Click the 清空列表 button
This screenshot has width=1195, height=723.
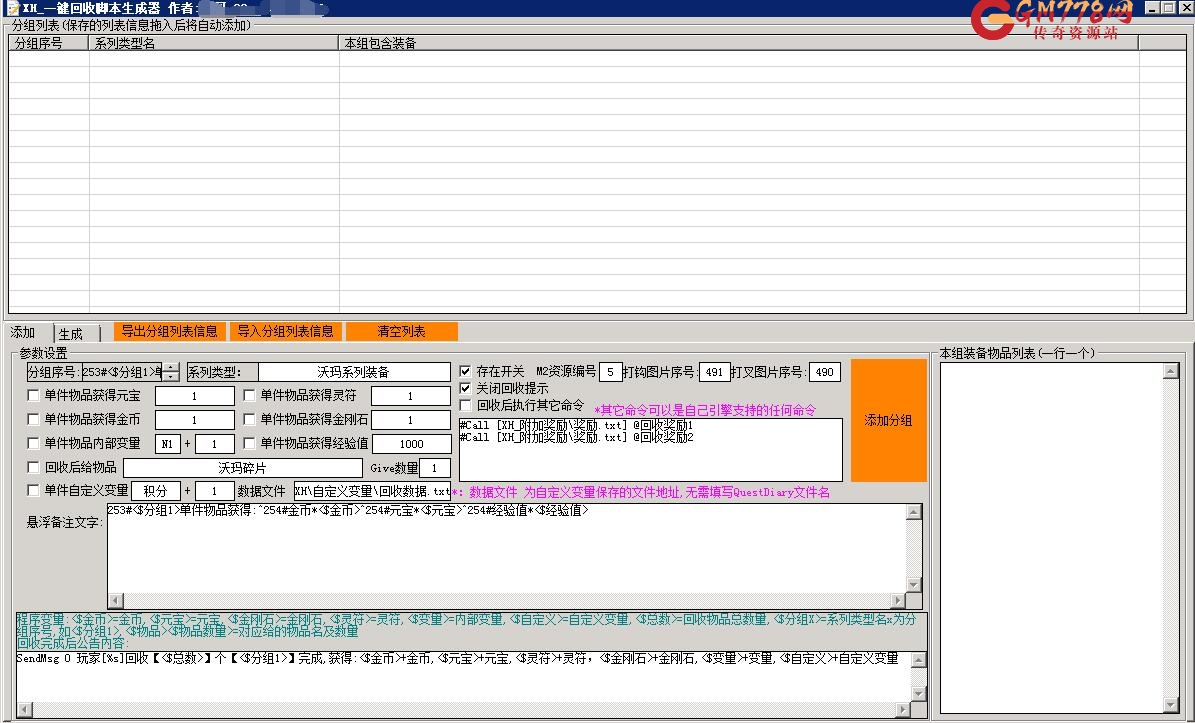(x=401, y=332)
